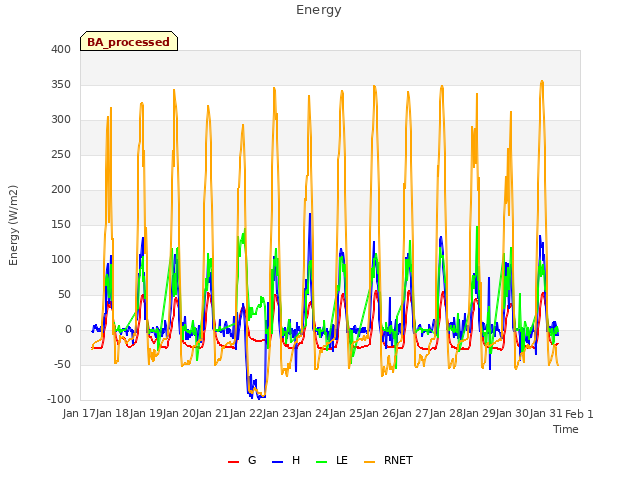
Task: Toggle the H series legend entry
Action: [286, 460]
